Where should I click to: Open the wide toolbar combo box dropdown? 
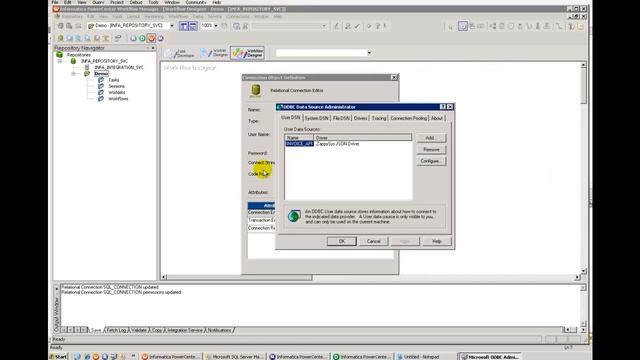coord(324,26)
